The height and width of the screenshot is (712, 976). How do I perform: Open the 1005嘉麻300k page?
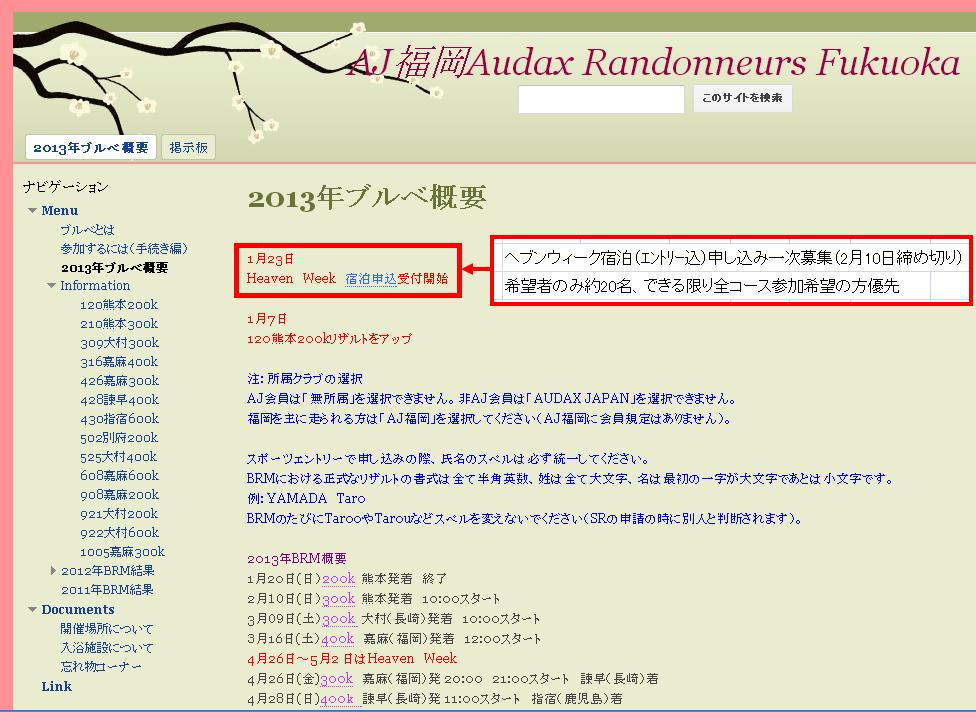point(123,551)
